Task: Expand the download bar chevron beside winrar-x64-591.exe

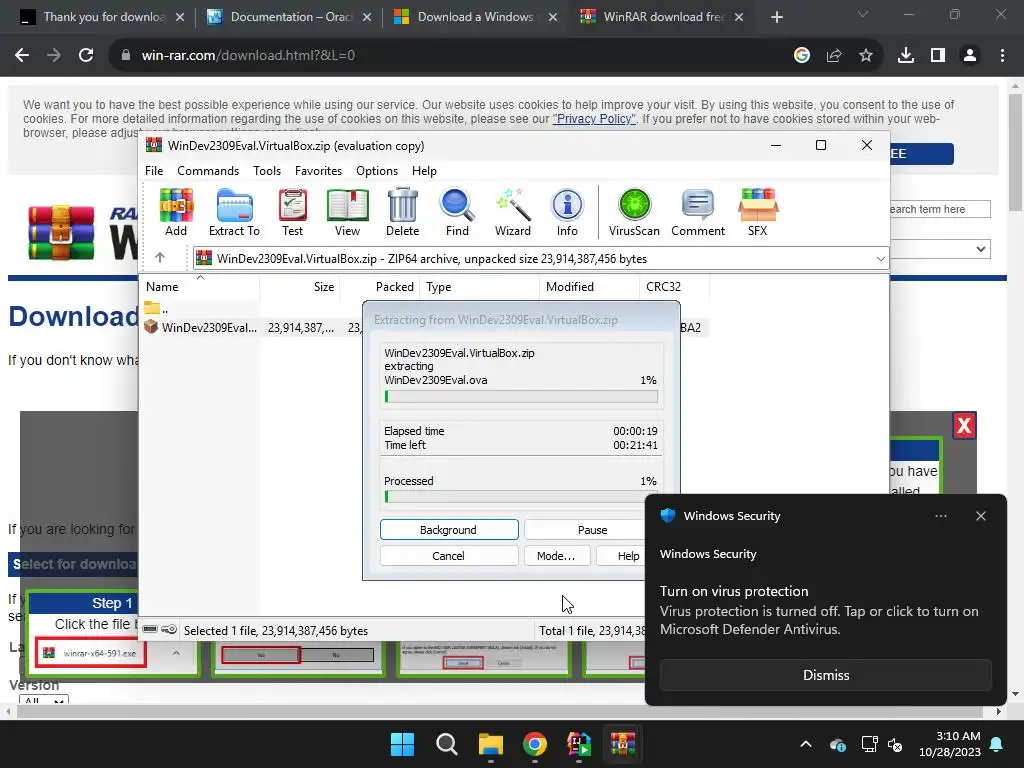Action: coord(176,652)
